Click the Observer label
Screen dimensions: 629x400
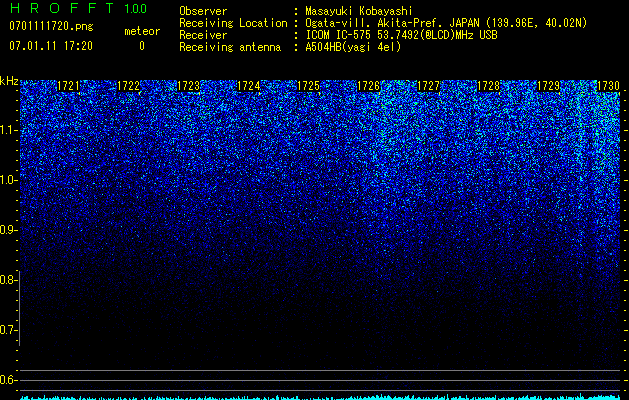203,11
